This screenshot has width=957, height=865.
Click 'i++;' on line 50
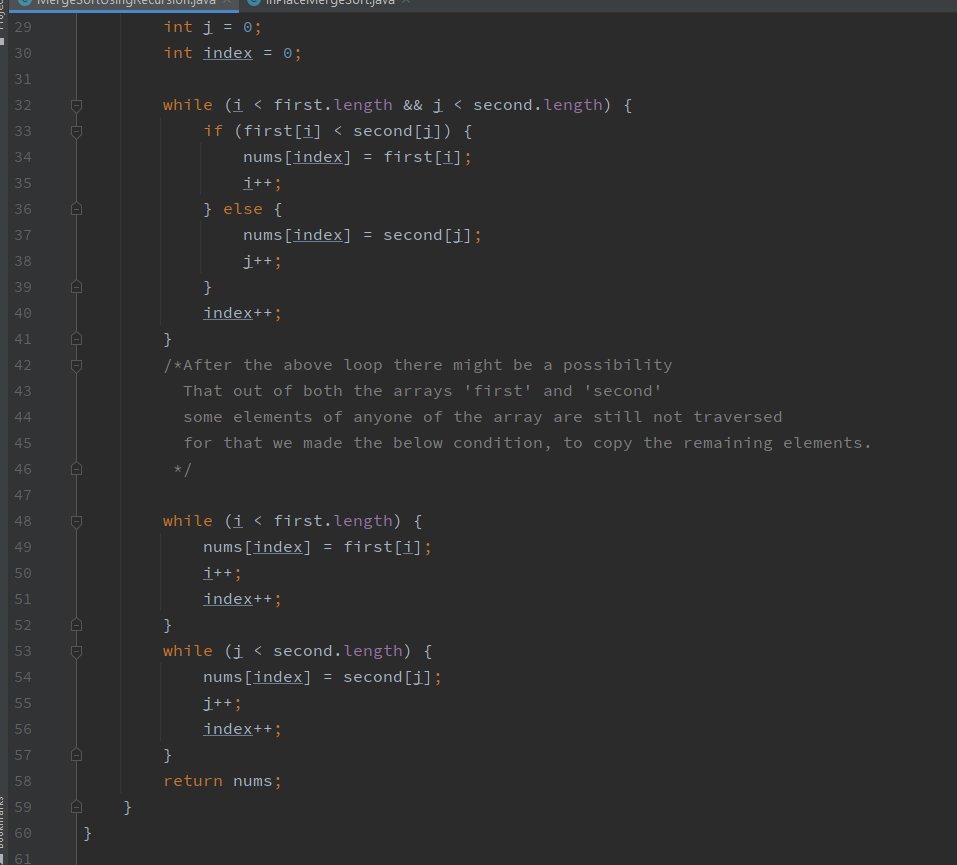pos(222,573)
